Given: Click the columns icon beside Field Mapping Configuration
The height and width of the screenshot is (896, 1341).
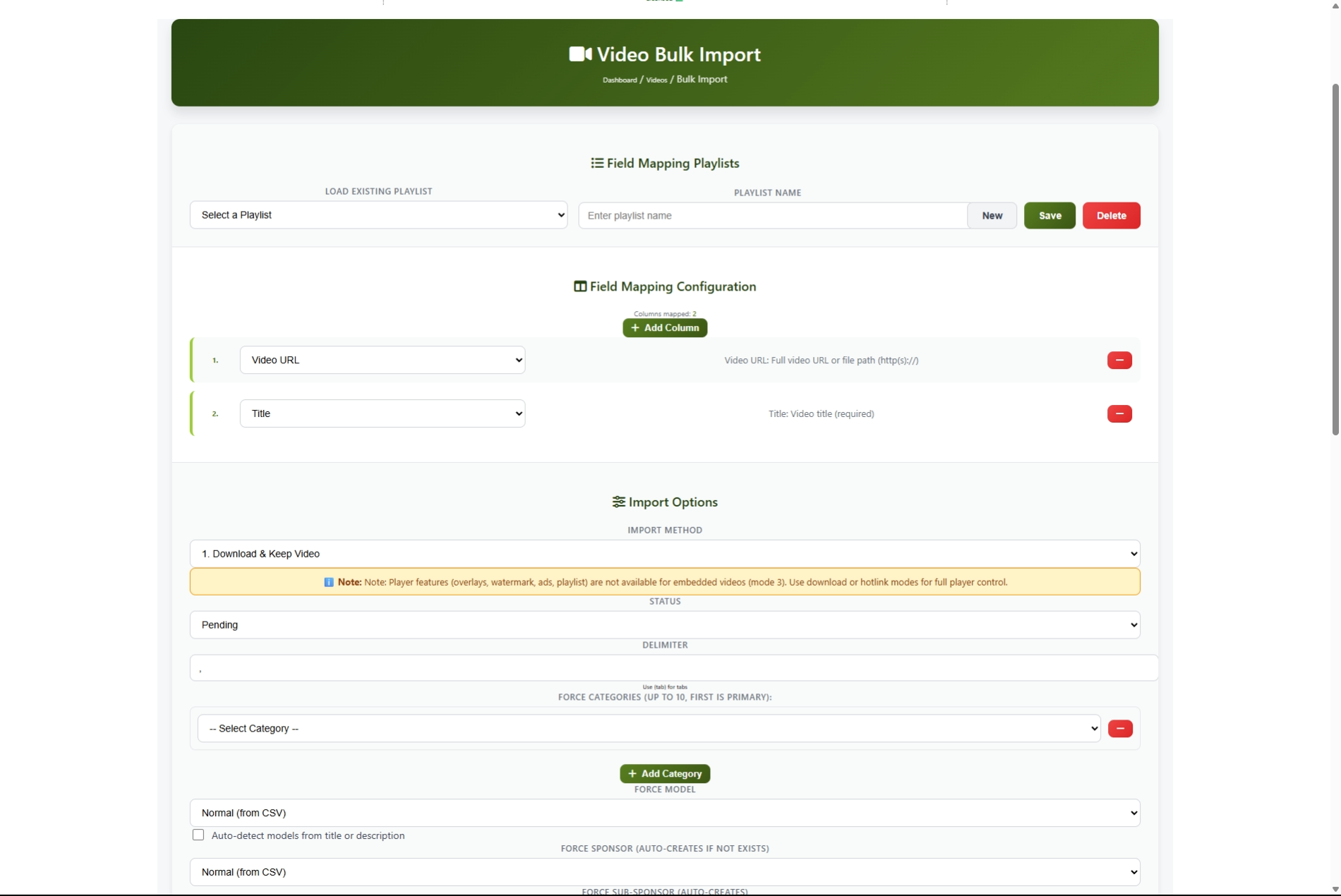Looking at the screenshot, I should click(579, 286).
